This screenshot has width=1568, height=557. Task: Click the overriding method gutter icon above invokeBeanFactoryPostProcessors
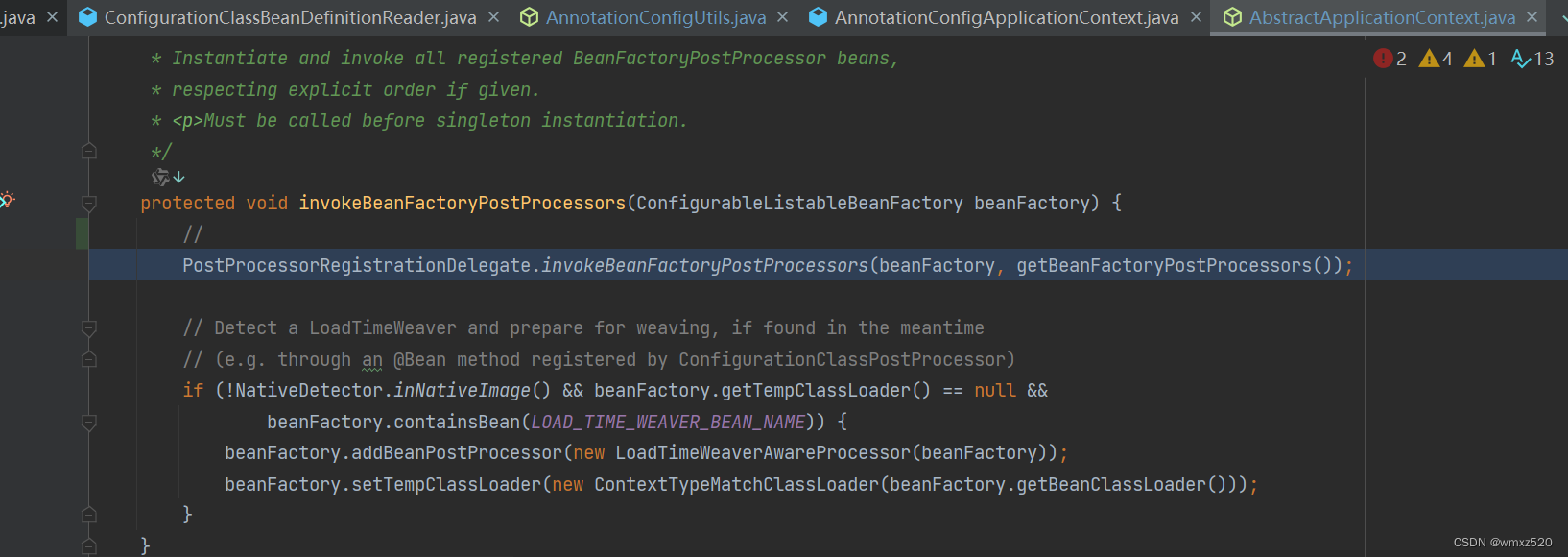[168, 177]
